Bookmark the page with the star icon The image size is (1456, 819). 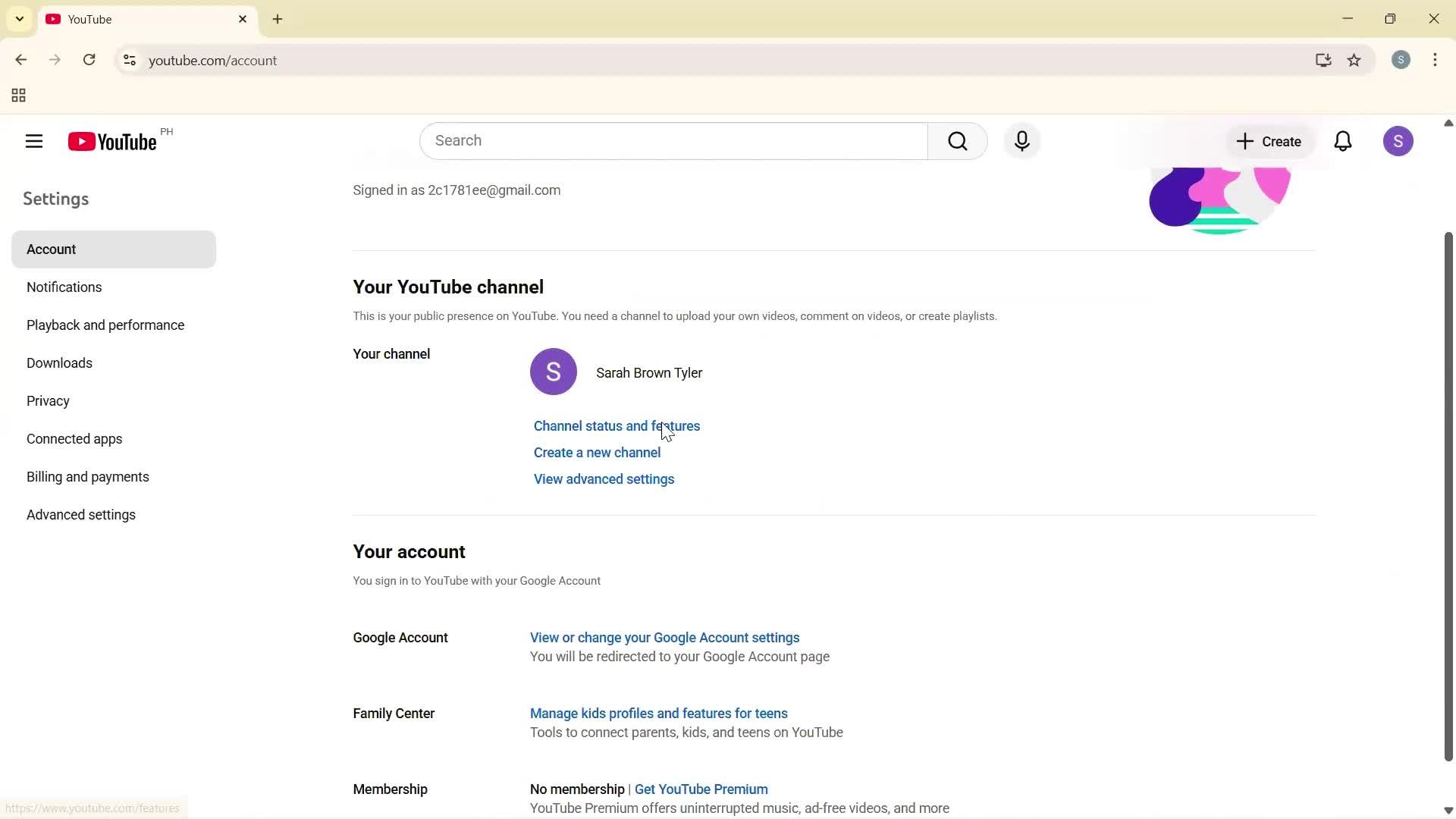pyautogui.click(x=1354, y=61)
